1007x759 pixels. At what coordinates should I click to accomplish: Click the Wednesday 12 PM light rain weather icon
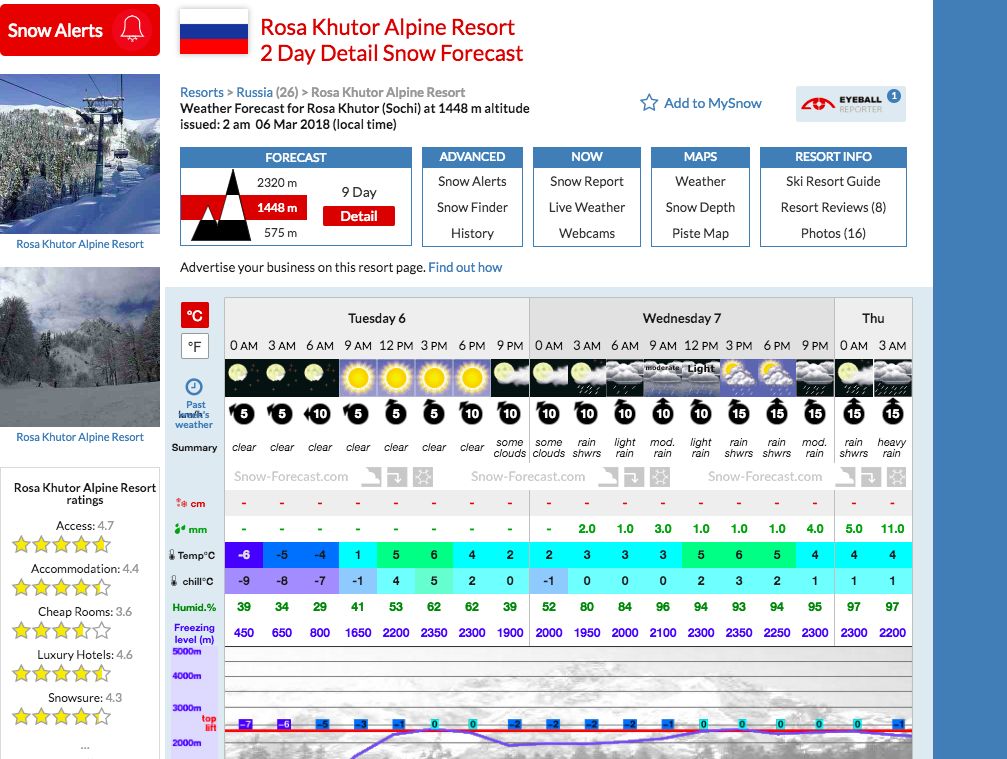pyautogui.click(x=701, y=378)
